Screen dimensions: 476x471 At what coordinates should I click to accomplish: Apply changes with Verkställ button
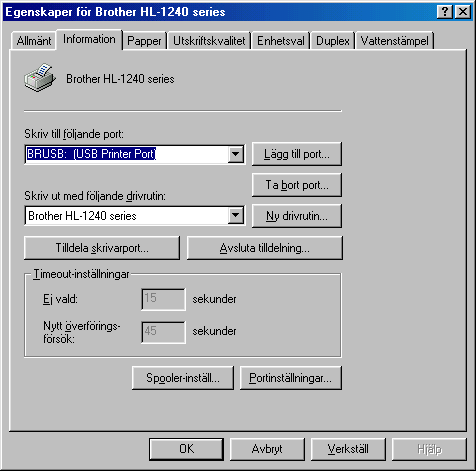click(x=348, y=449)
